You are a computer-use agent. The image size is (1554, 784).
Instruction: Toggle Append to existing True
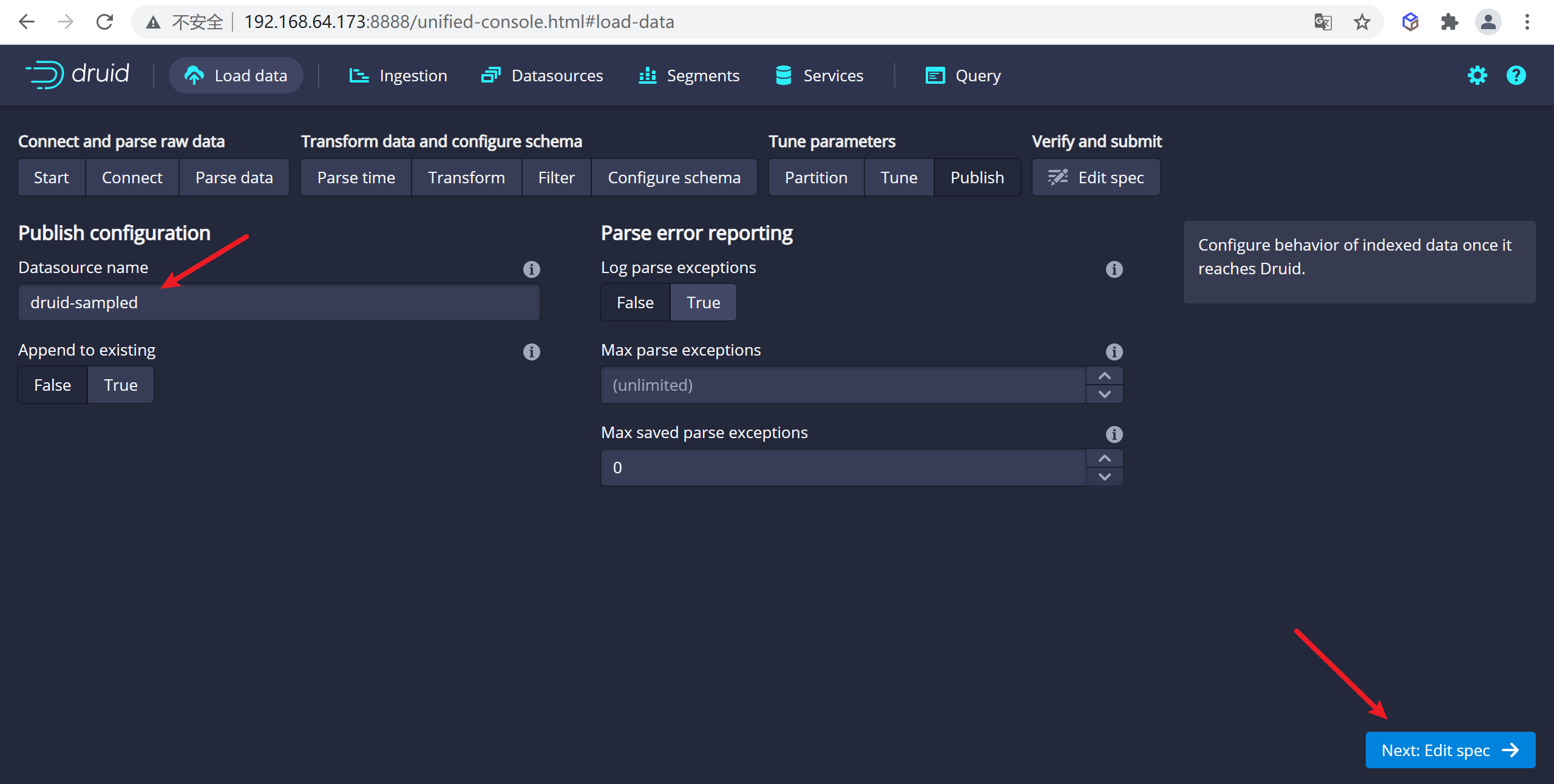[120, 384]
